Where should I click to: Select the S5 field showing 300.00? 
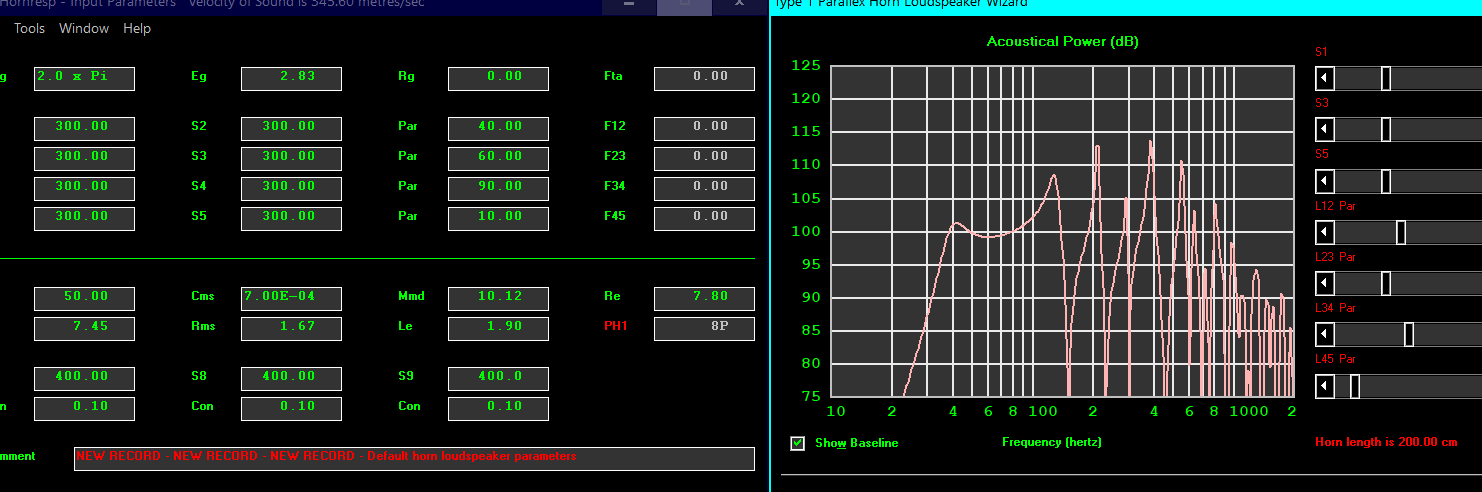click(291, 219)
